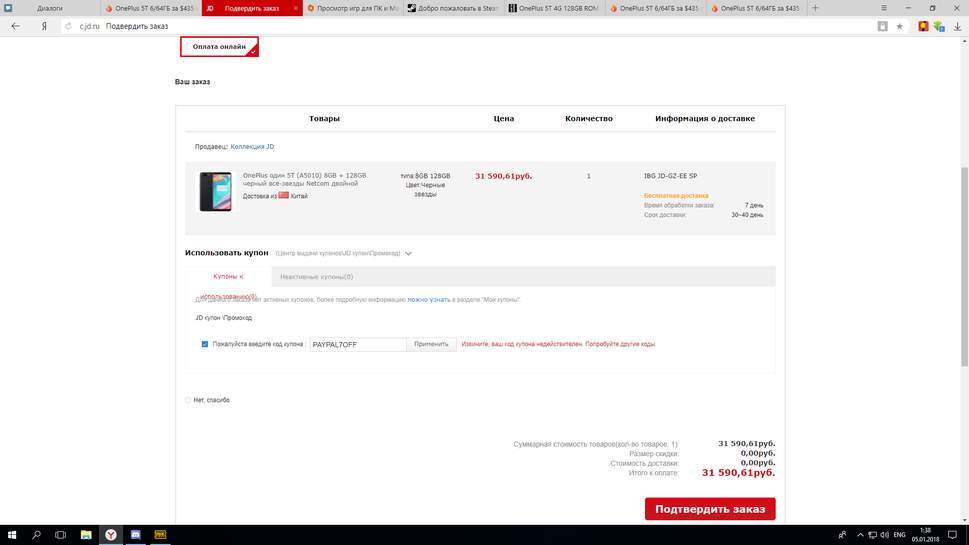The height and width of the screenshot is (545, 969).
Task: Click Попробуйте другие коды text
Action: tap(620, 344)
